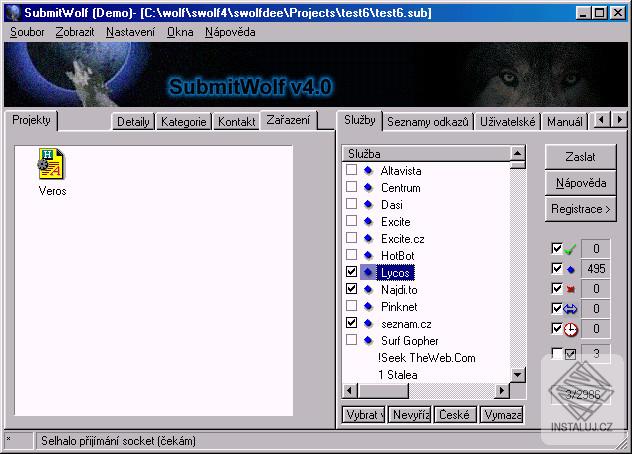The width and height of the screenshot is (632, 454).
Task: Open the Okna menu
Action: tap(180, 32)
